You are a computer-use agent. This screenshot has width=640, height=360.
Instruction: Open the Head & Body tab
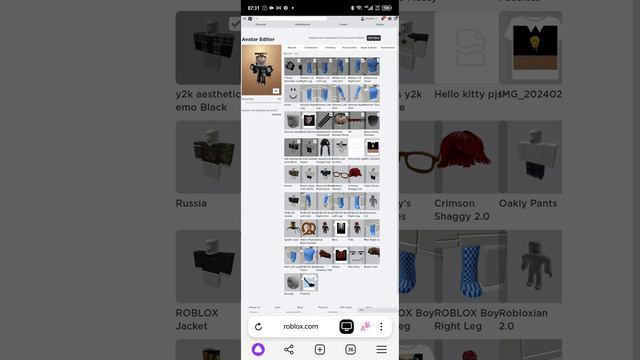pos(369,48)
